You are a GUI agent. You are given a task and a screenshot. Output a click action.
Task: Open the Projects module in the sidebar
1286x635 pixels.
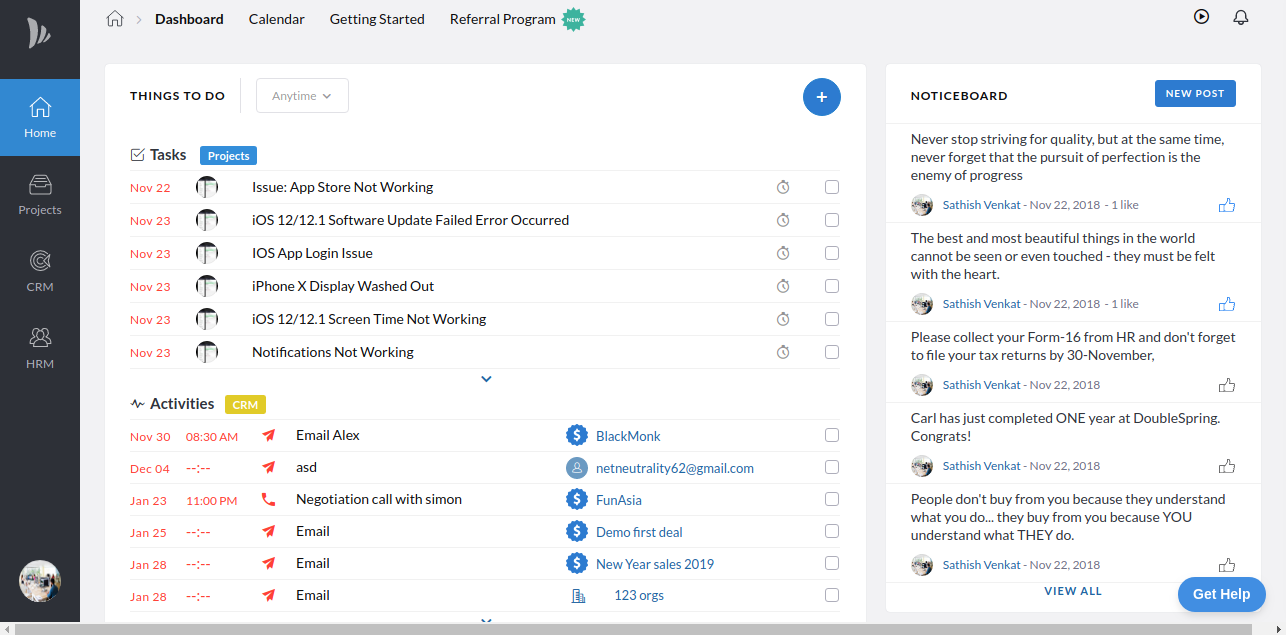click(40, 195)
